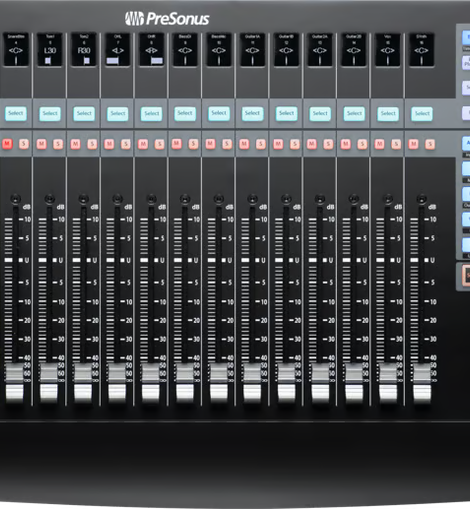Mute the Guitar2A channel
This screenshot has height=509, width=470.
click(312, 144)
